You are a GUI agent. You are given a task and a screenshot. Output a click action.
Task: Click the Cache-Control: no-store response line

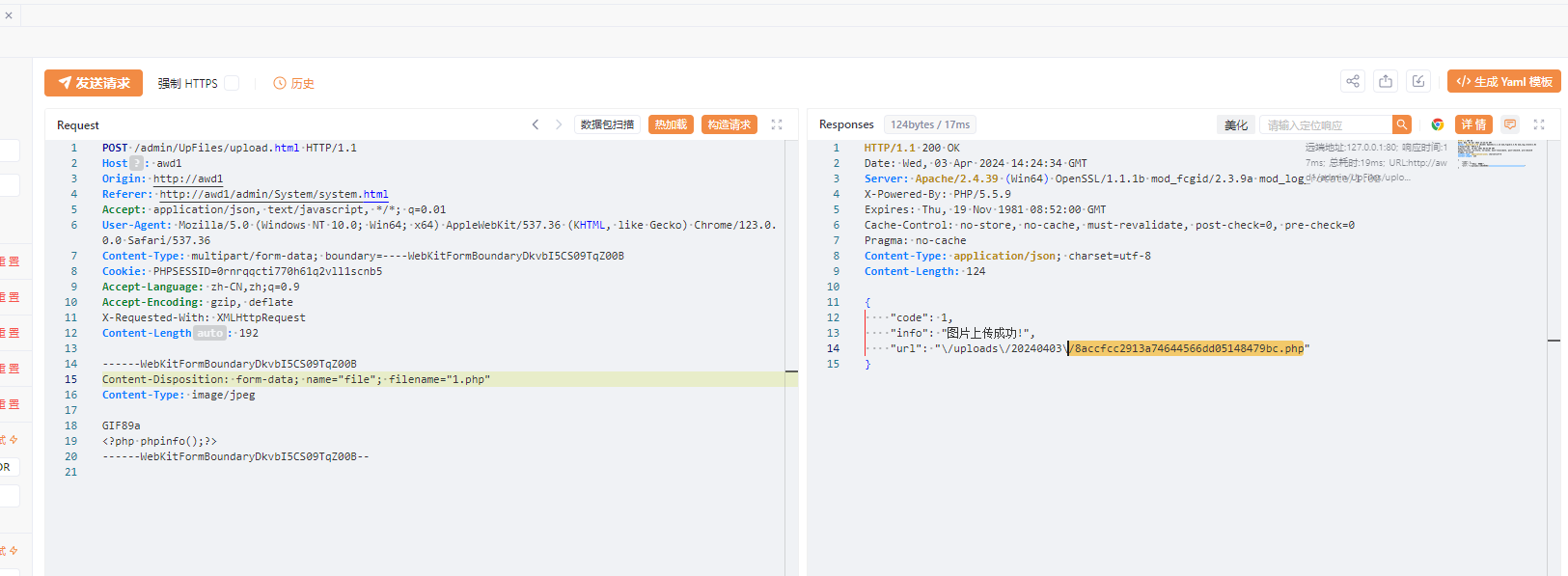click(1110, 225)
